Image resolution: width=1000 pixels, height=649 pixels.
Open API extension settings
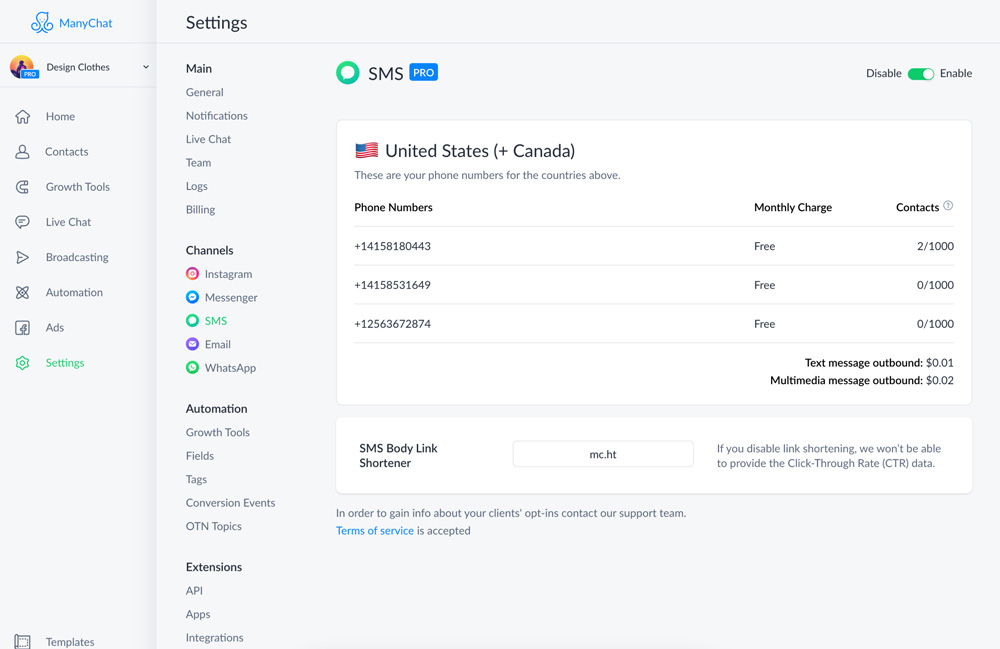coord(195,591)
